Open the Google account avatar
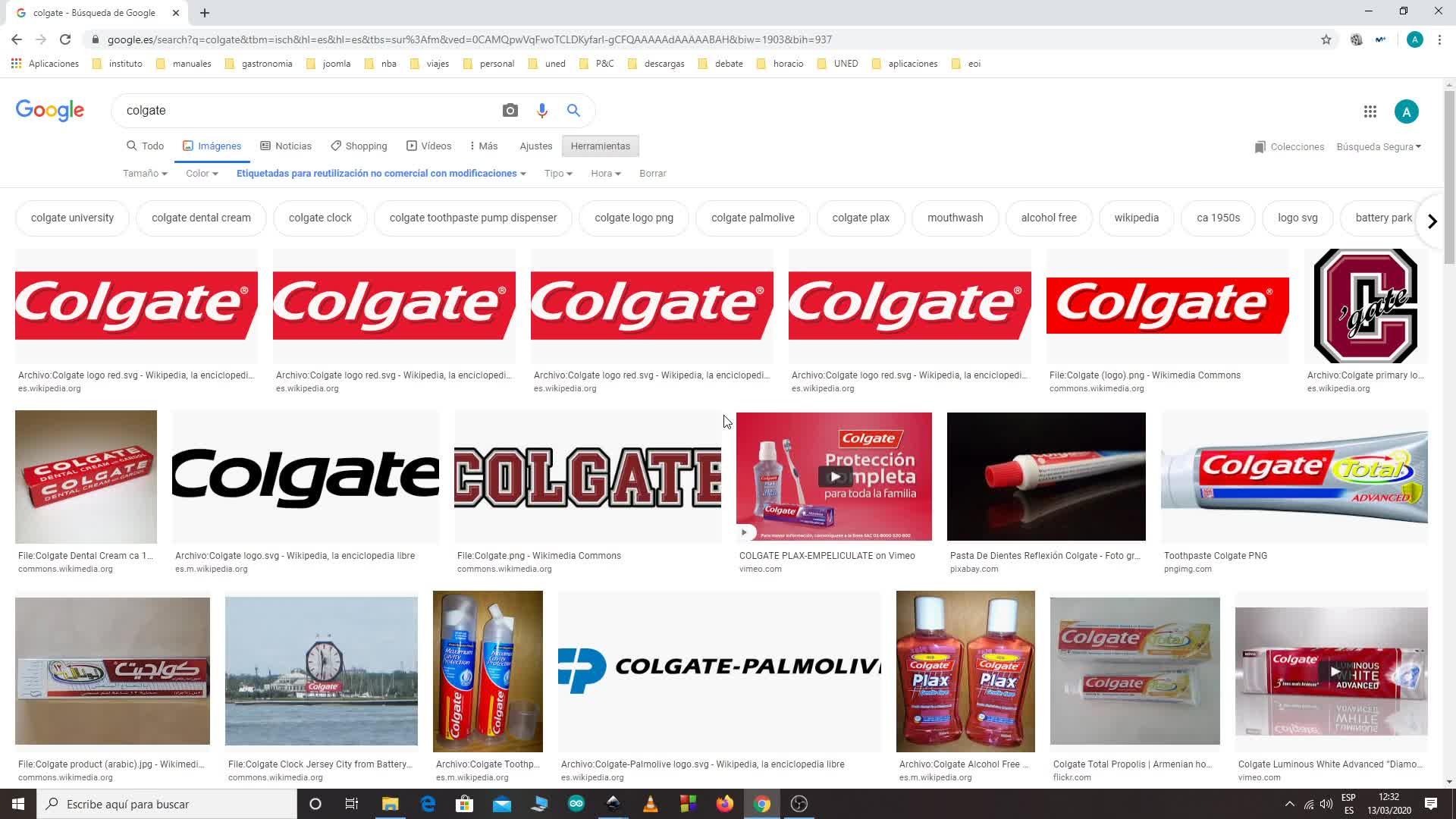The height and width of the screenshot is (819, 1456). pyautogui.click(x=1406, y=111)
